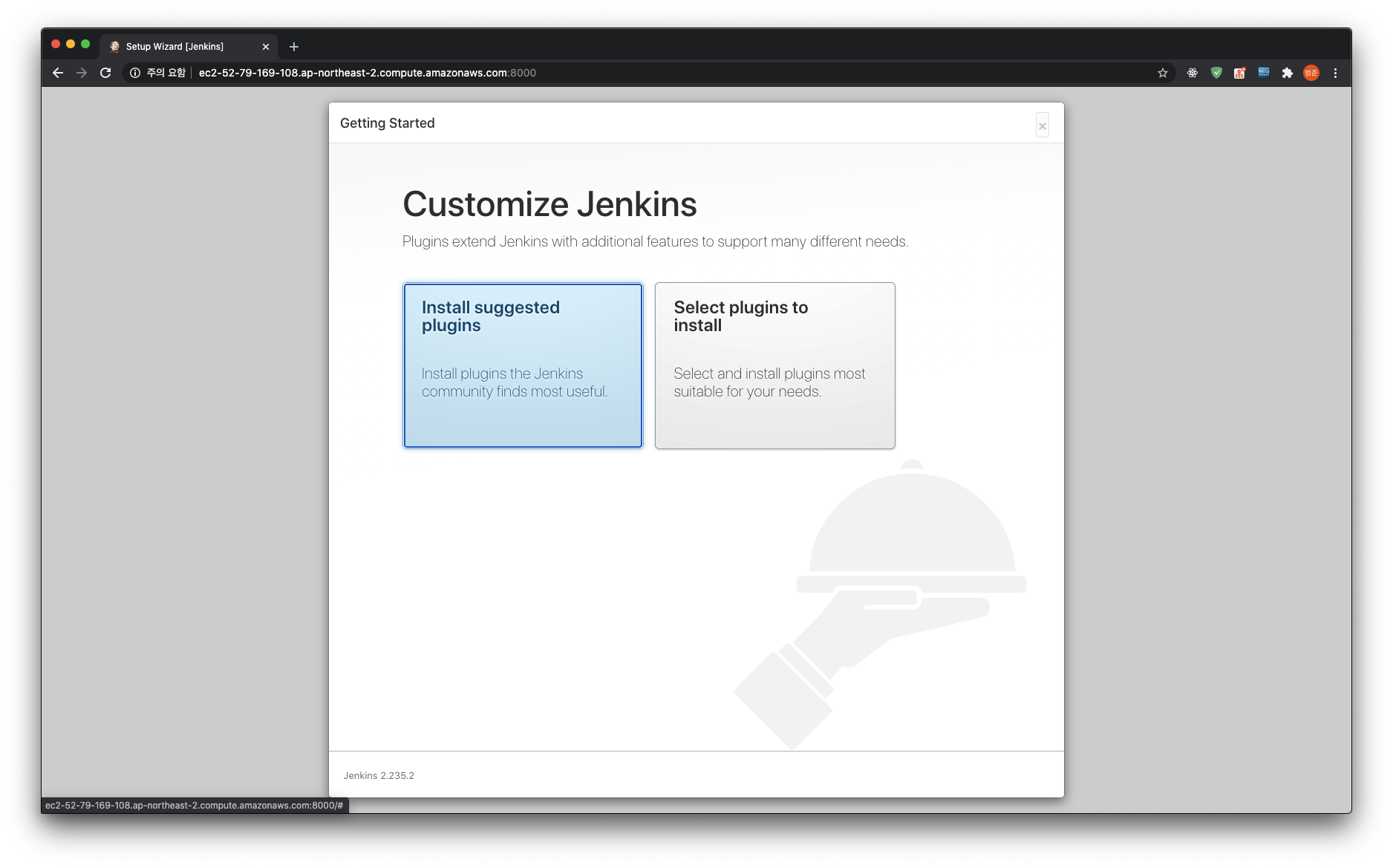Open the Extensions puzzle piece menu
This screenshot has width=1393, height=868.
click(1288, 73)
